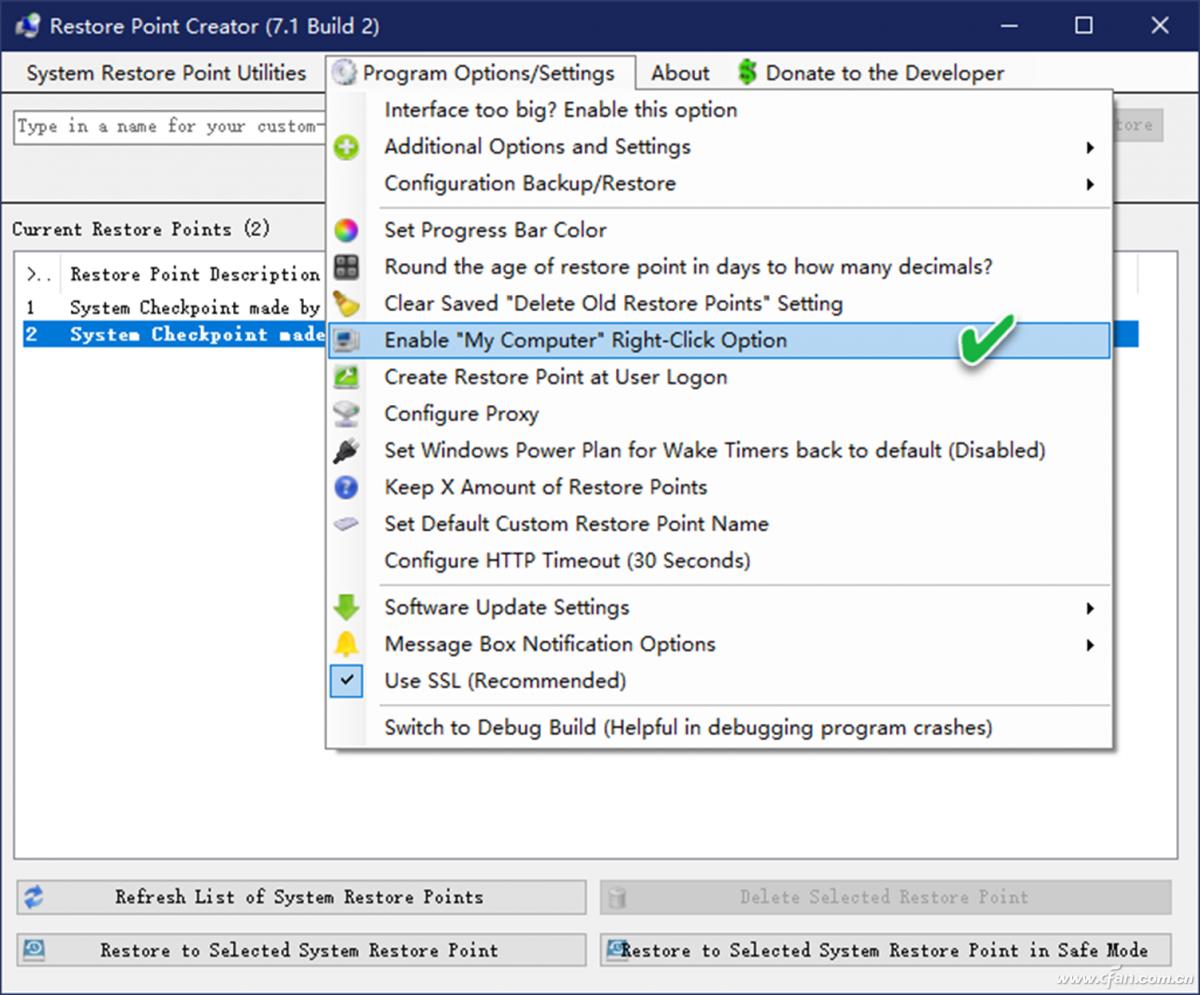Toggle the Use SSL (Recommended) checkbox
Screen dimensions: 1200x995
click(x=346, y=681)
